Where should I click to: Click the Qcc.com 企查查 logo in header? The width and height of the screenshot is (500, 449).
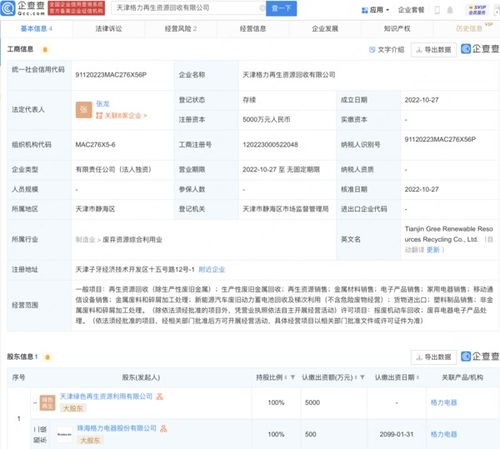coord(23,8)
